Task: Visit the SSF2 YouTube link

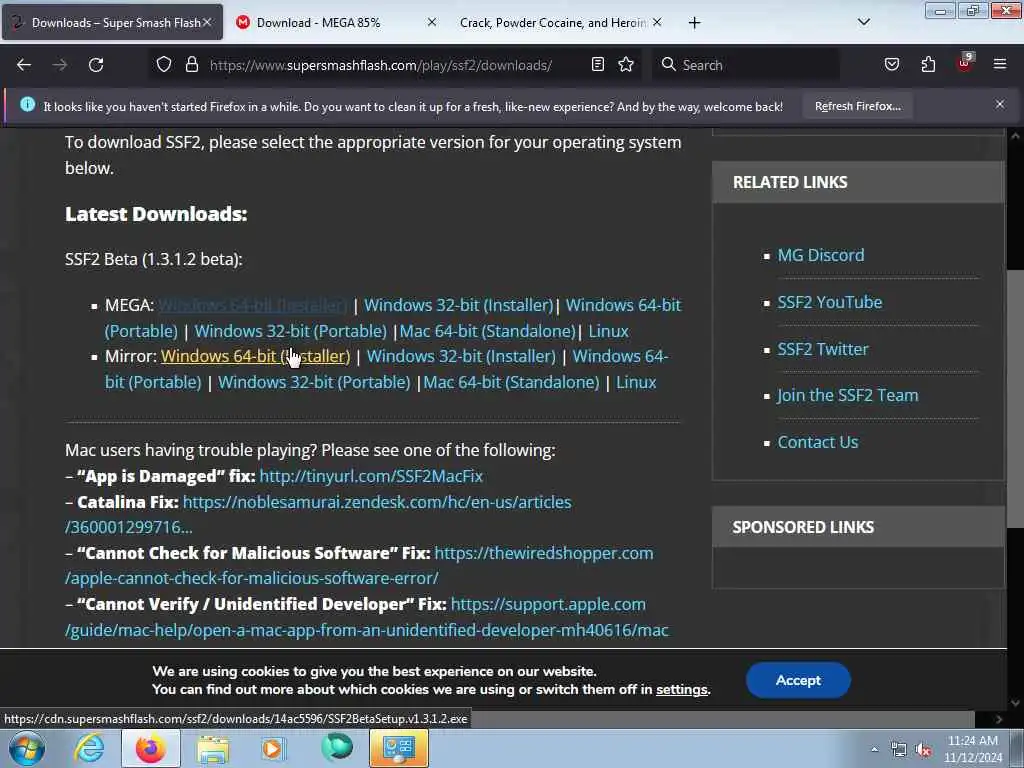Action: pos(829,302)
